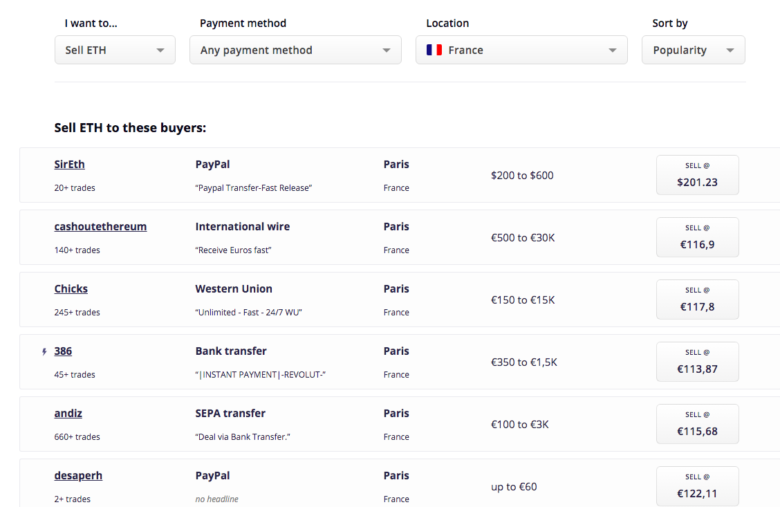Screen dimensions: 780x507
Task: Click '|INSTANT PAYMENT|-REVOLUT-' headline
Action: click(260, 374)
